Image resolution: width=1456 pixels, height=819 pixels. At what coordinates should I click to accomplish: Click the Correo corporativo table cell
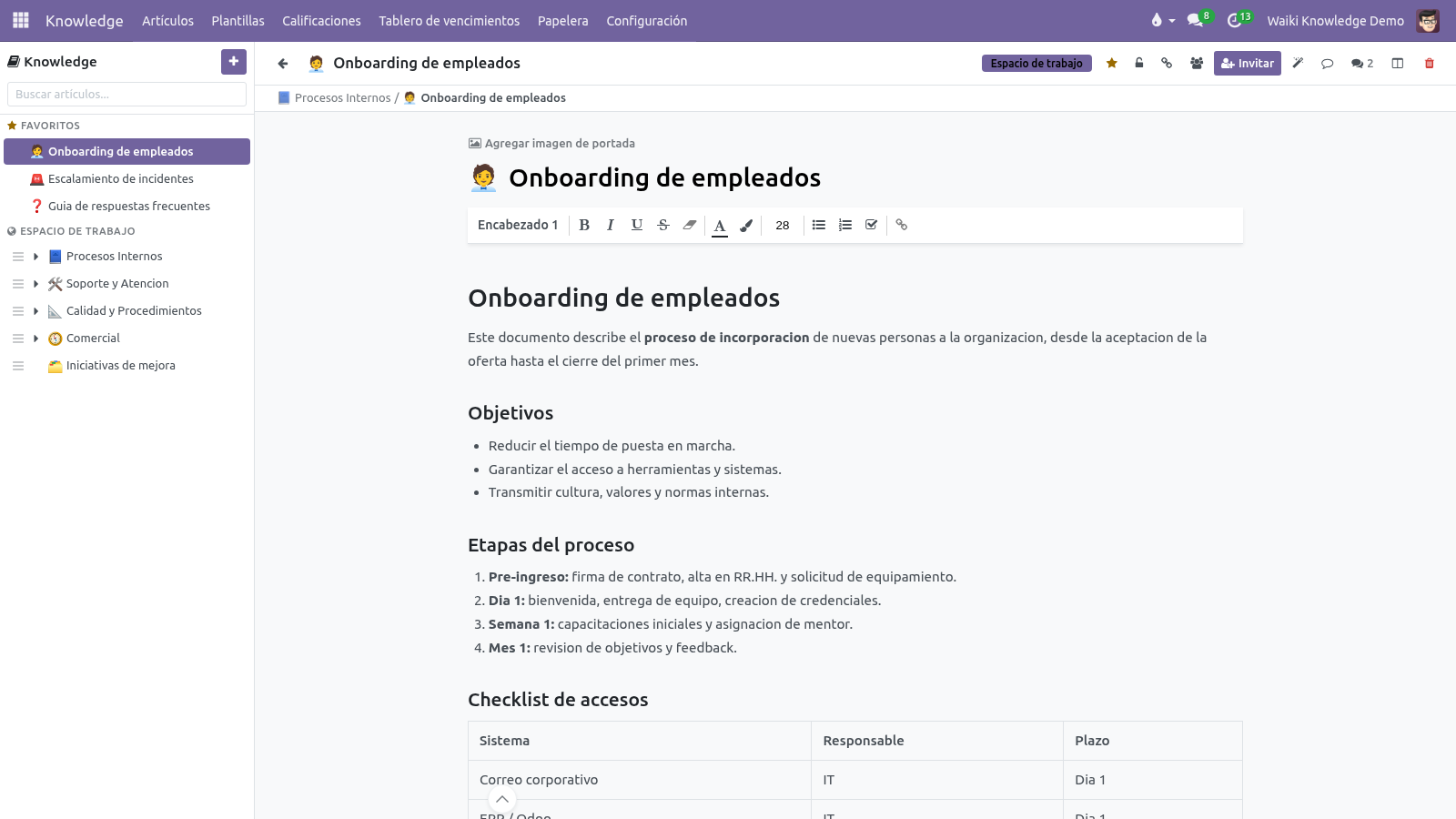click(639, 780)
